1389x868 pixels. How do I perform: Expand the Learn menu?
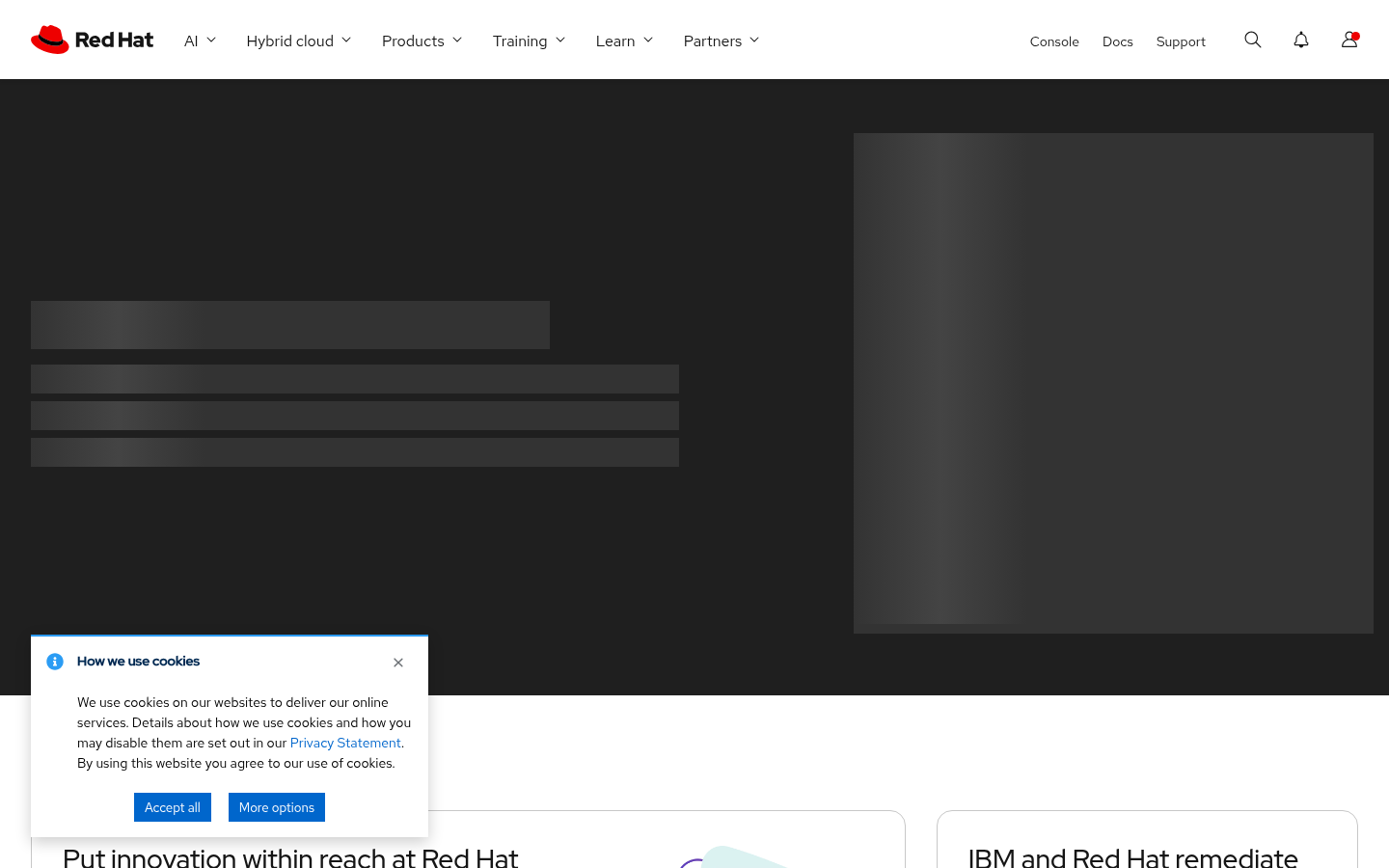point(624,41)
